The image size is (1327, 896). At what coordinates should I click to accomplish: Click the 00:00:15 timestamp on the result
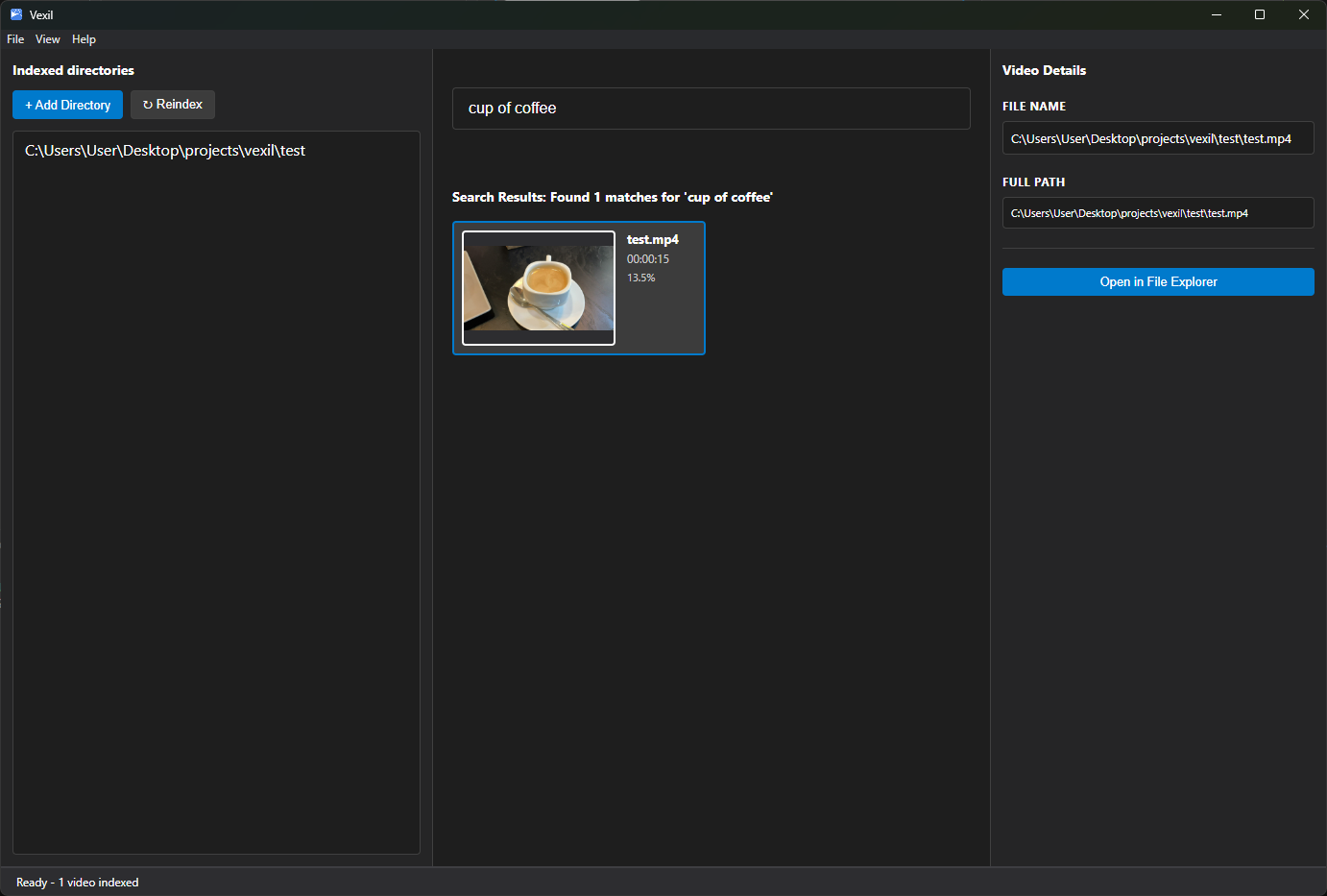646,258
